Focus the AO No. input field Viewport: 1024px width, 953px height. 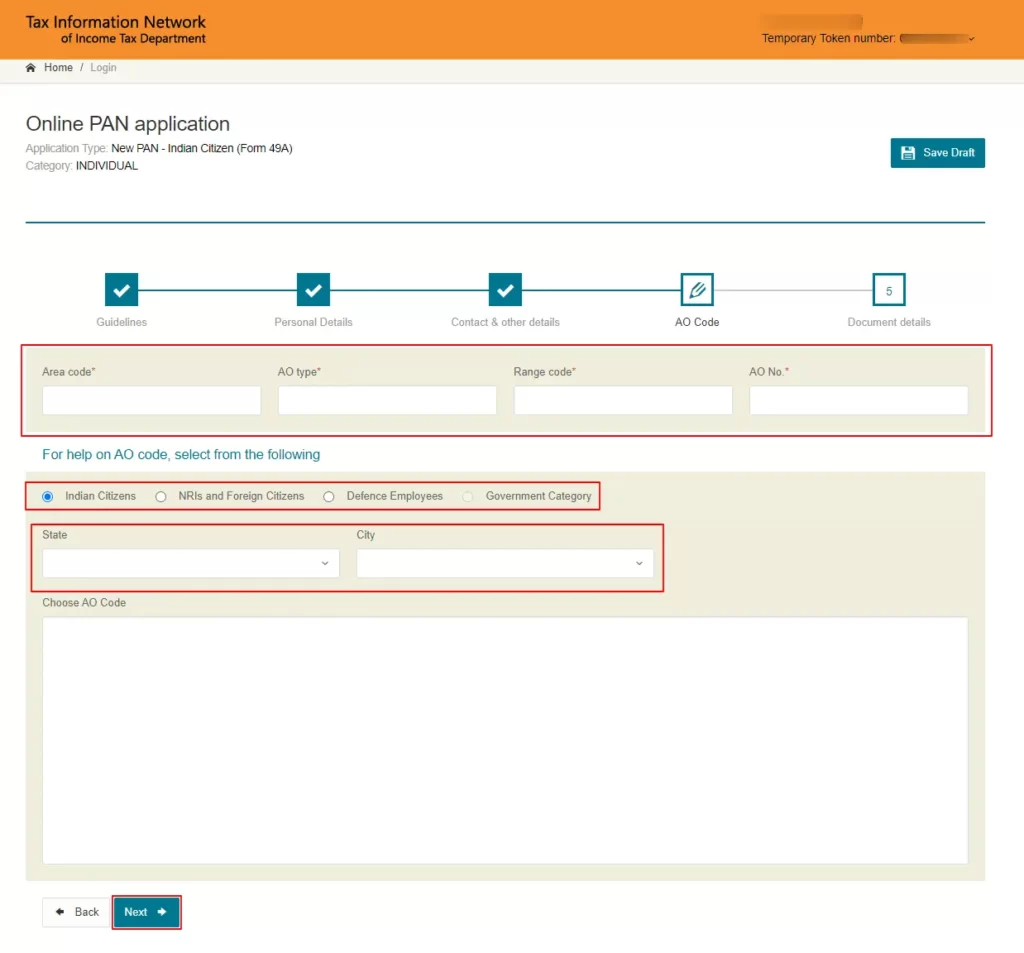pos(859,400)
